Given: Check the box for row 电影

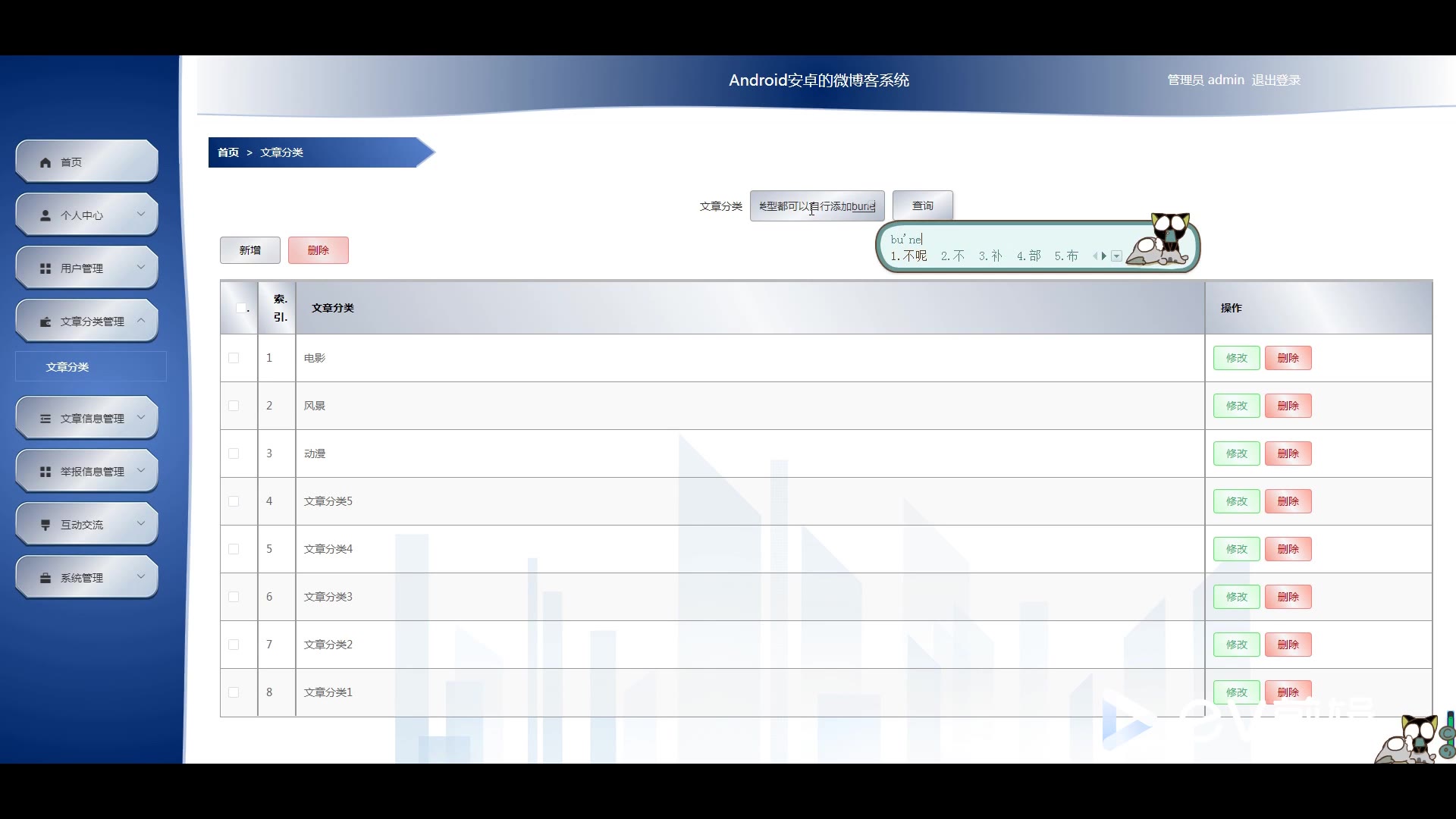Looking at the screenshot, I should click(234, 358).
